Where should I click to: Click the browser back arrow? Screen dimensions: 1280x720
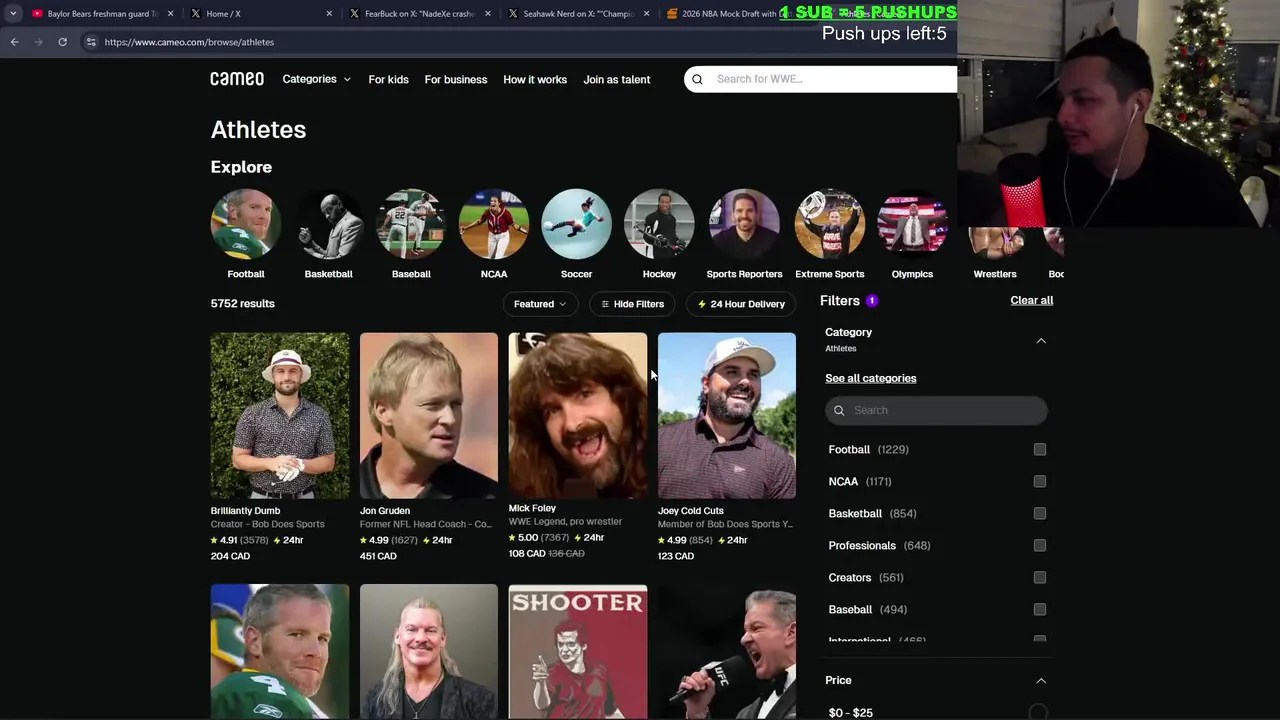14,42
